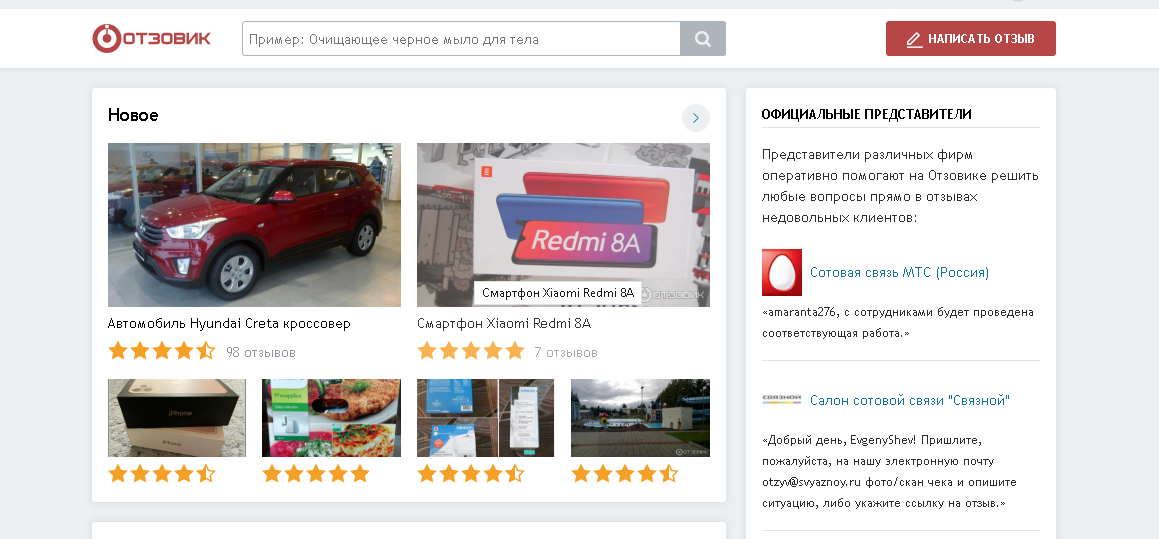Click the Связной logo icon
Screen dimensions: 1159x539
point(782,400)
